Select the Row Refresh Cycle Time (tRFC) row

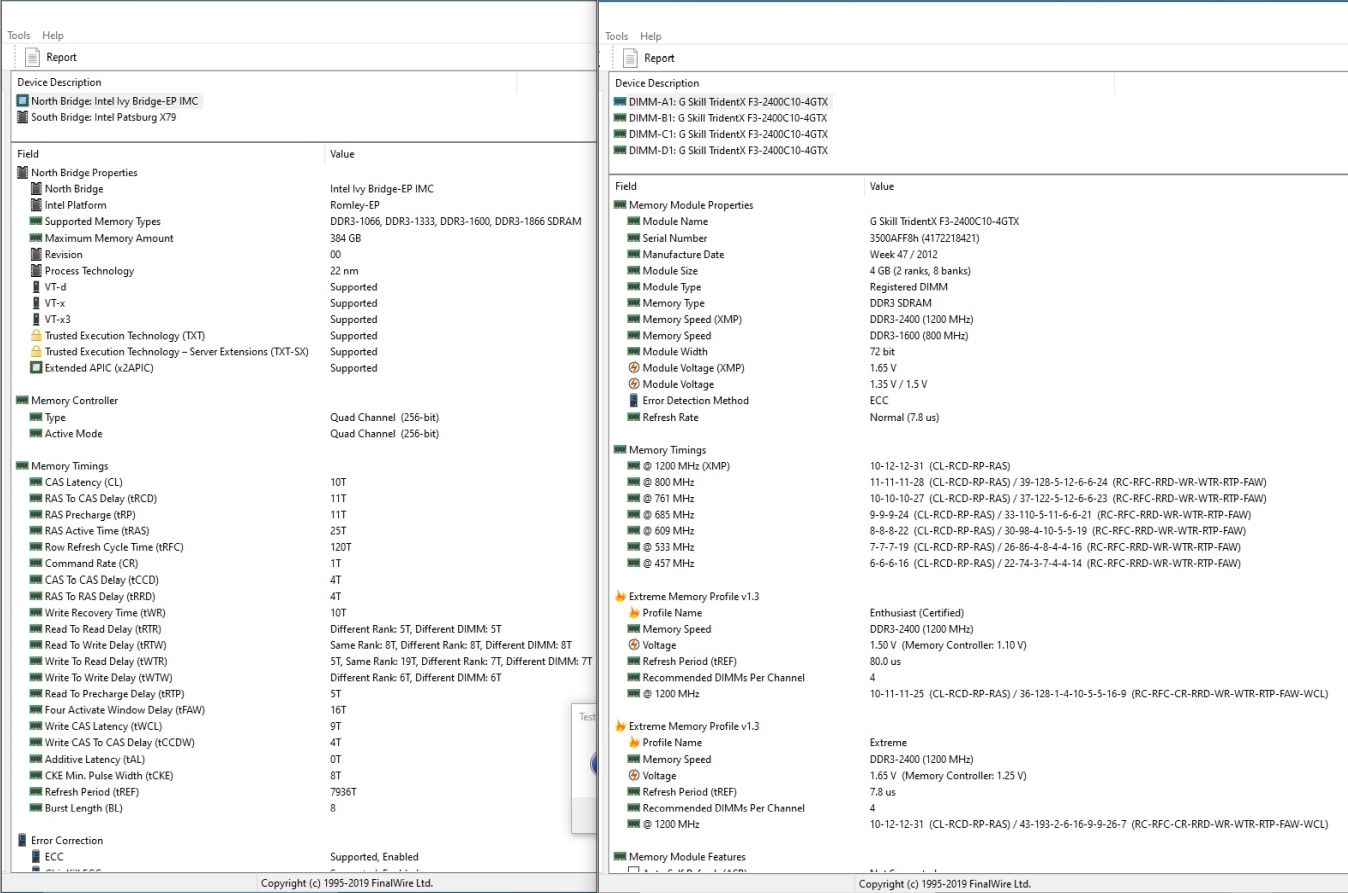click(x=304, y=548)
